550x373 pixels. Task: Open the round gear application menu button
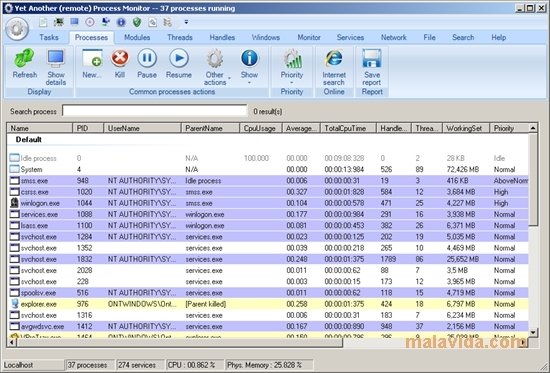point(17,29)
